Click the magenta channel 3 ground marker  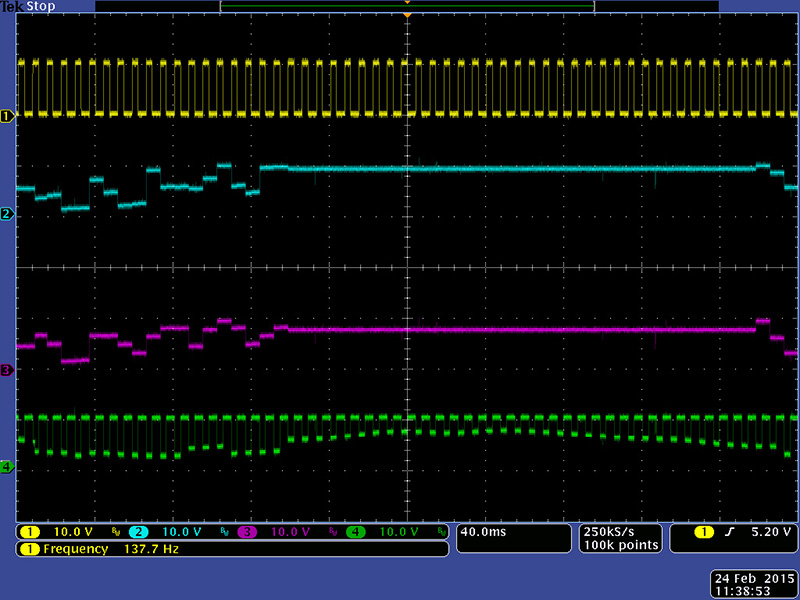[7, 370]
